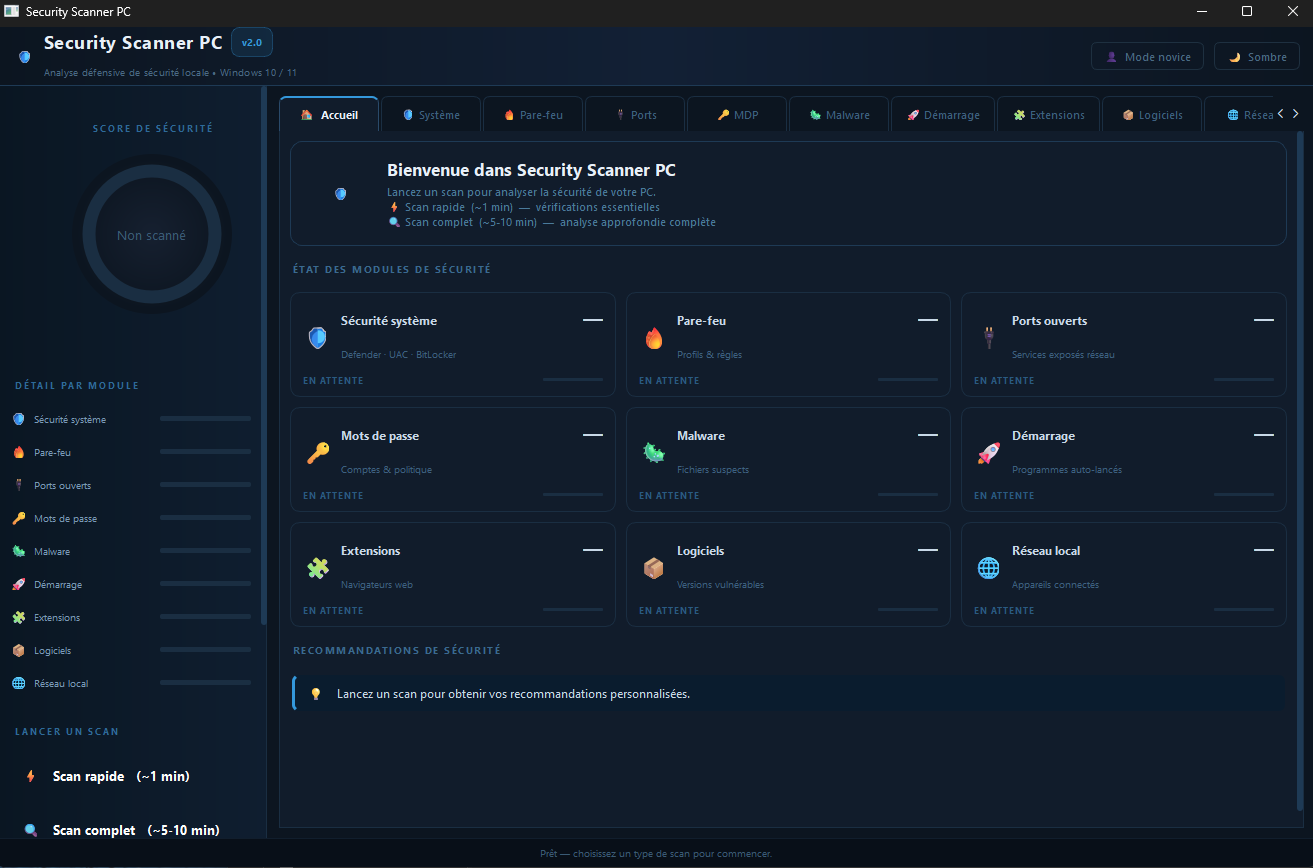Click the Malware progress bar in sidebar
1313x868 pixels.
click(205, 551)
